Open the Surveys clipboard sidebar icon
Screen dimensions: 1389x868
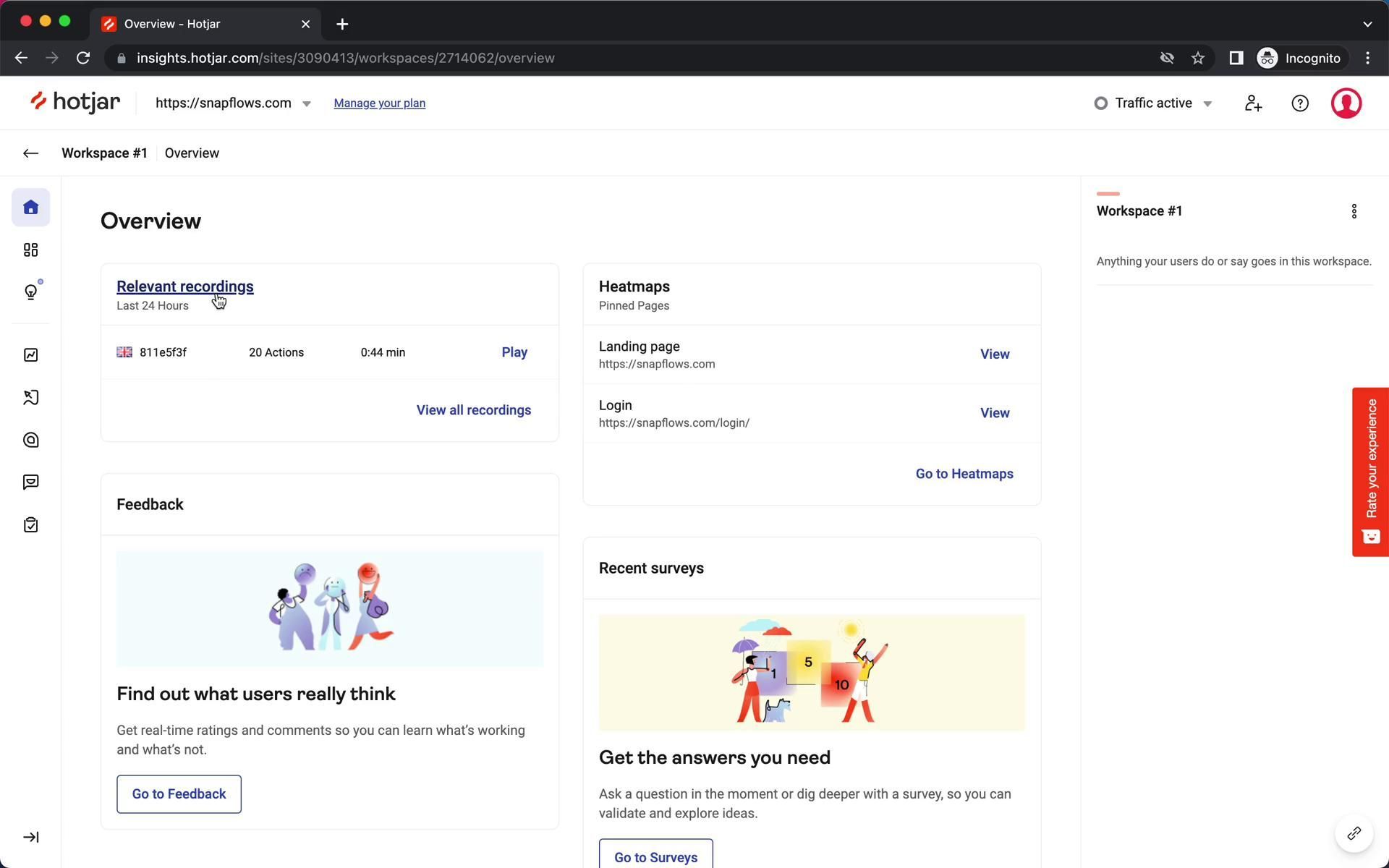pyautogui.click(x=30, y=524)
